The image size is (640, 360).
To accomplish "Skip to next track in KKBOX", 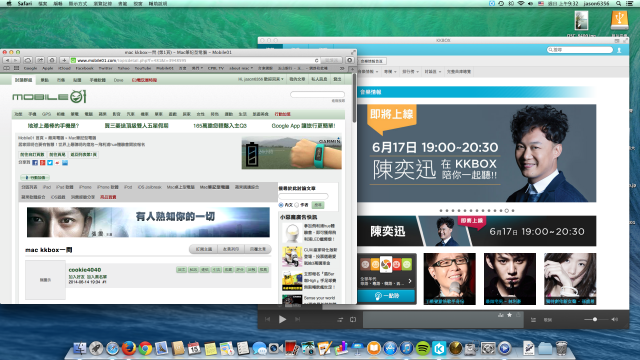I will pos(298,320).
